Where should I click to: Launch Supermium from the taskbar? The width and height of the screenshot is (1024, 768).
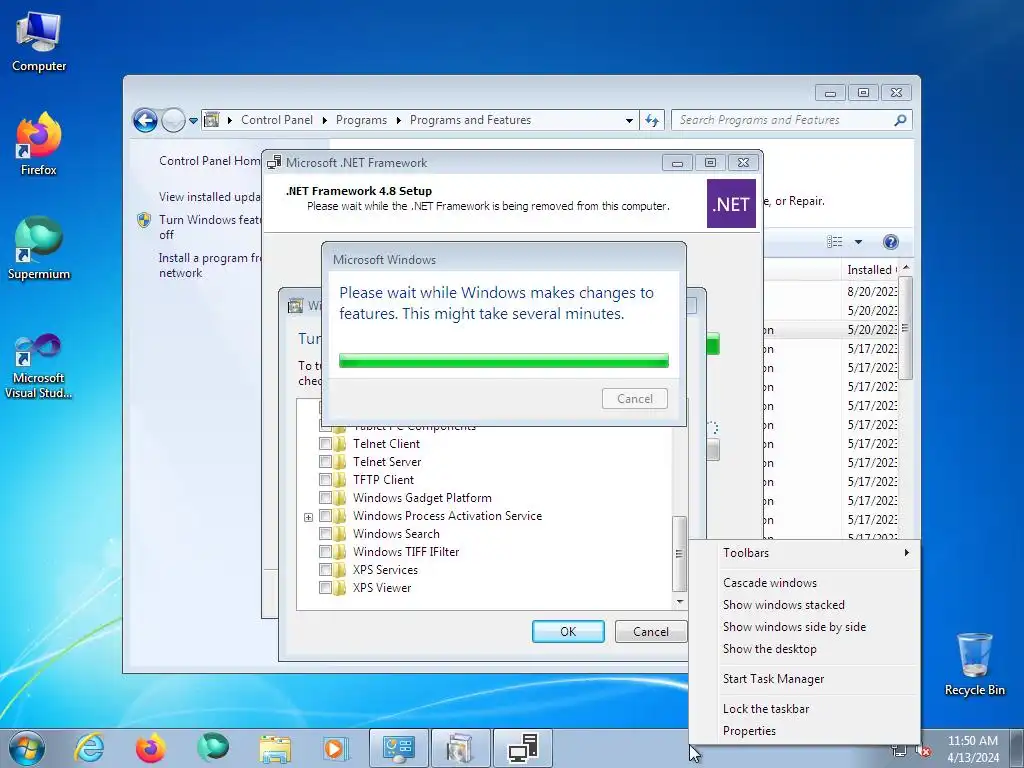click(213, 748)
